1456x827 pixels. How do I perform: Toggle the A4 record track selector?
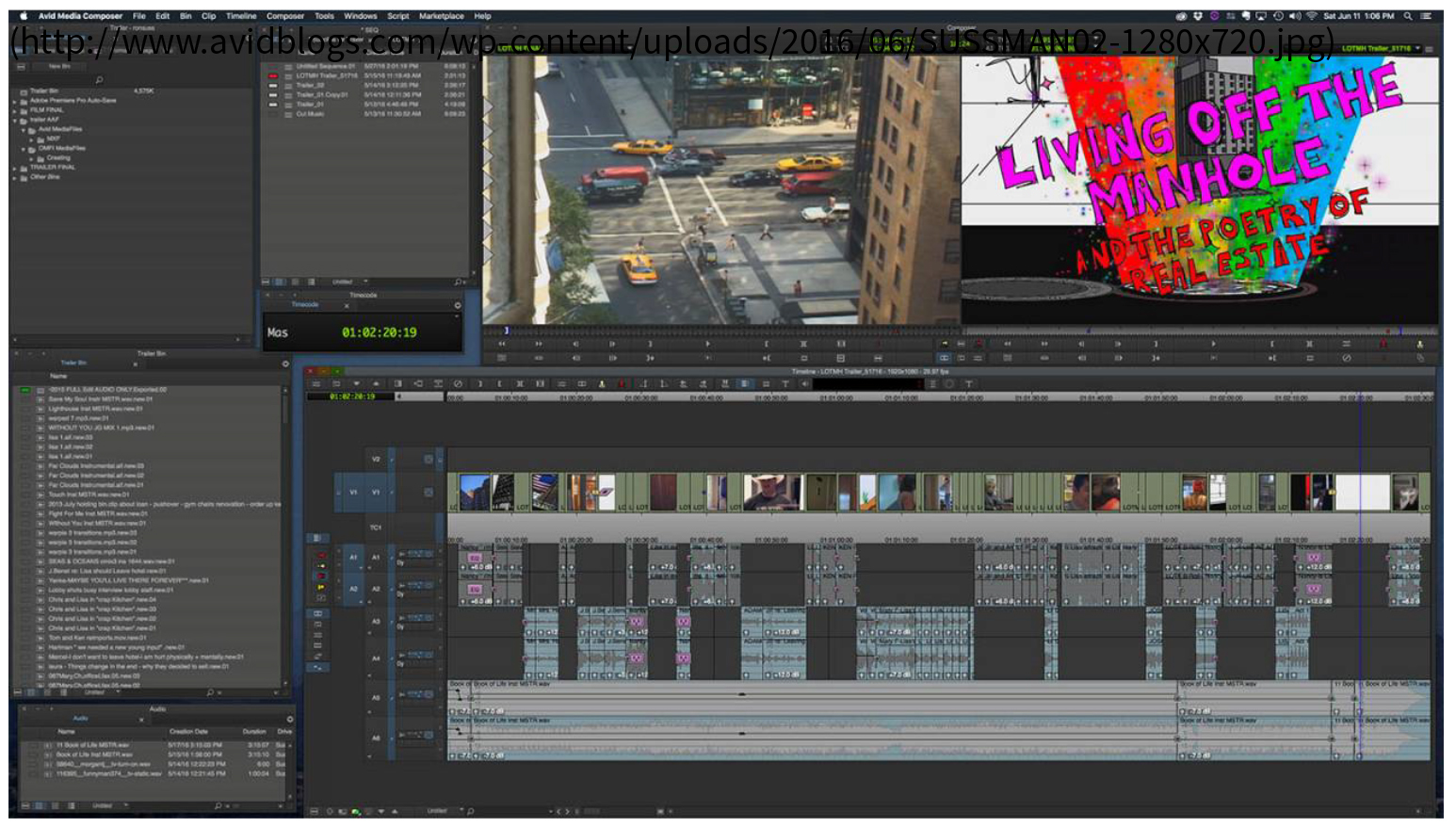375,659
